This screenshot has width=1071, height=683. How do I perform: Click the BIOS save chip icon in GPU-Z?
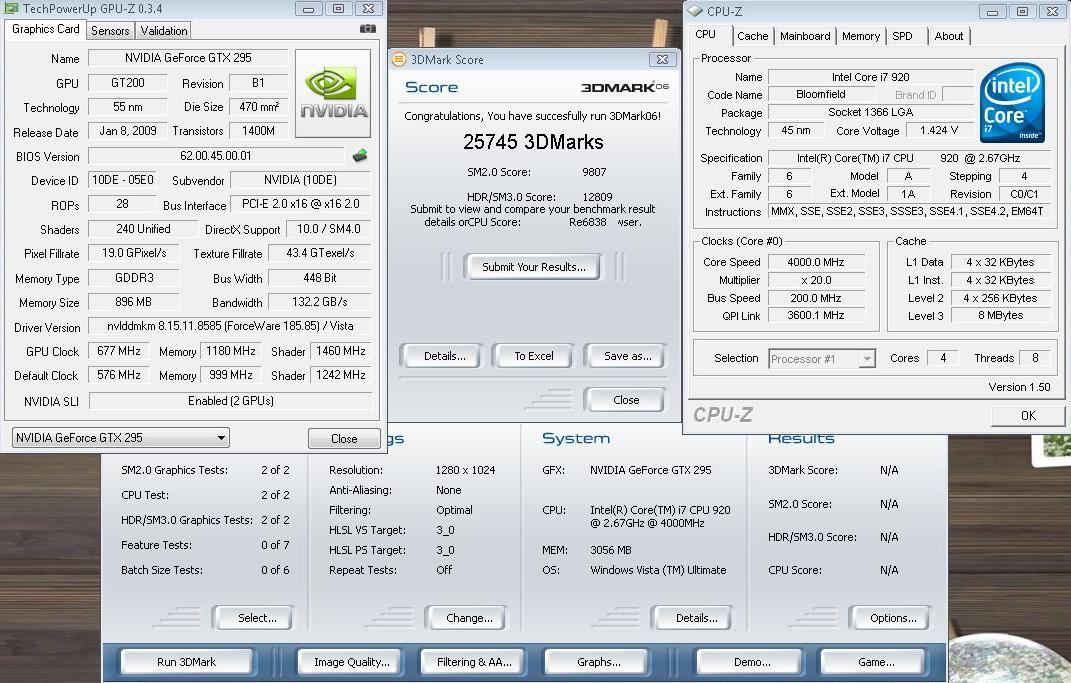tap(360, 156)
